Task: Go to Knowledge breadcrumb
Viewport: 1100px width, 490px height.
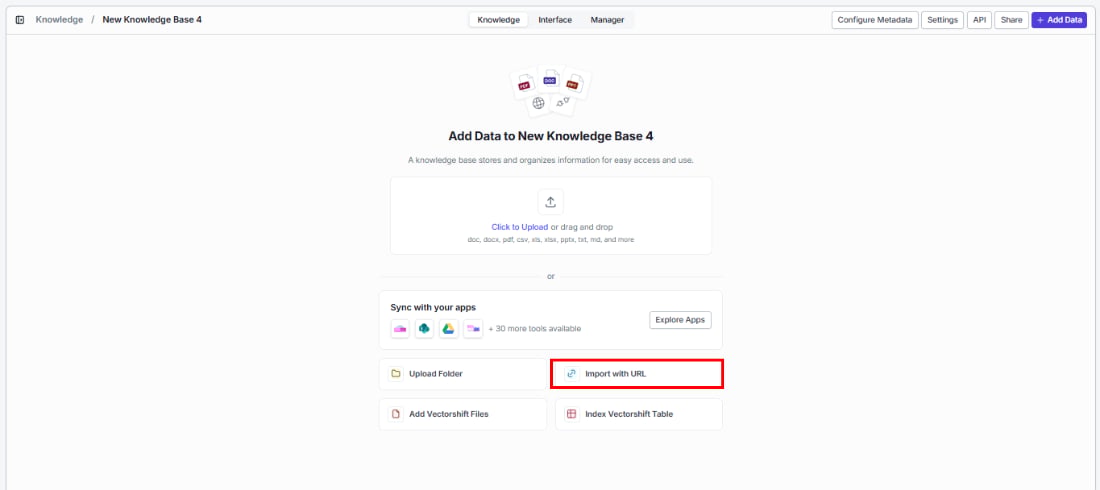Action: point(59,20)
